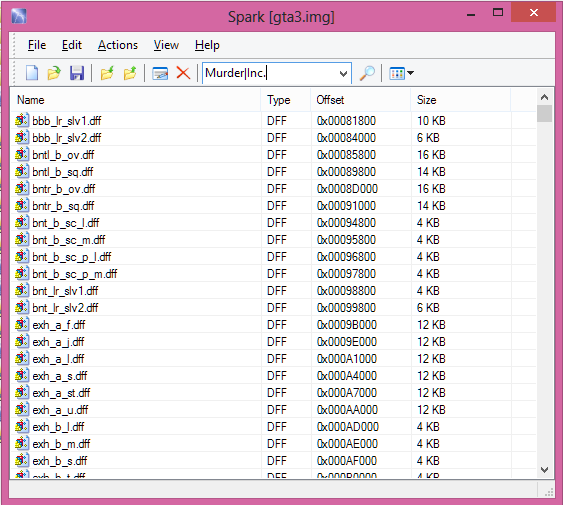Click the Spark app icon in title bar
This screenshot has width=563, height=505.
point(19,16)
